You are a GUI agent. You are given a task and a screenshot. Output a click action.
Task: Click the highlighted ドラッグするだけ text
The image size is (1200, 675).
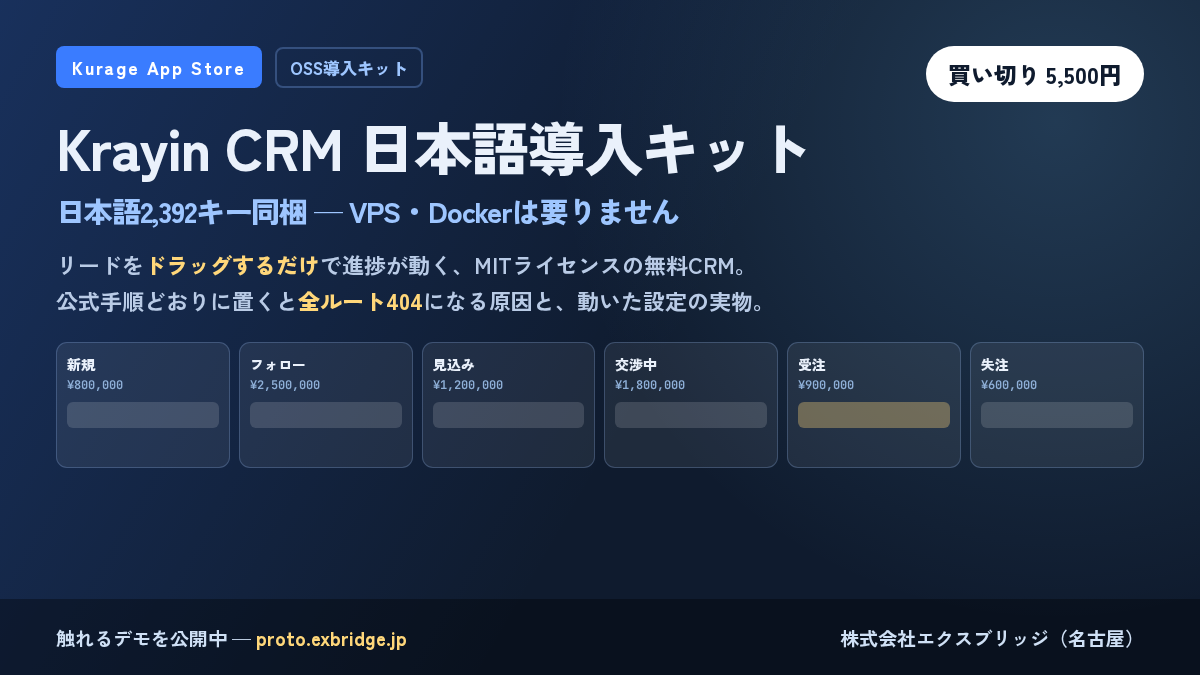coord(232,266)
